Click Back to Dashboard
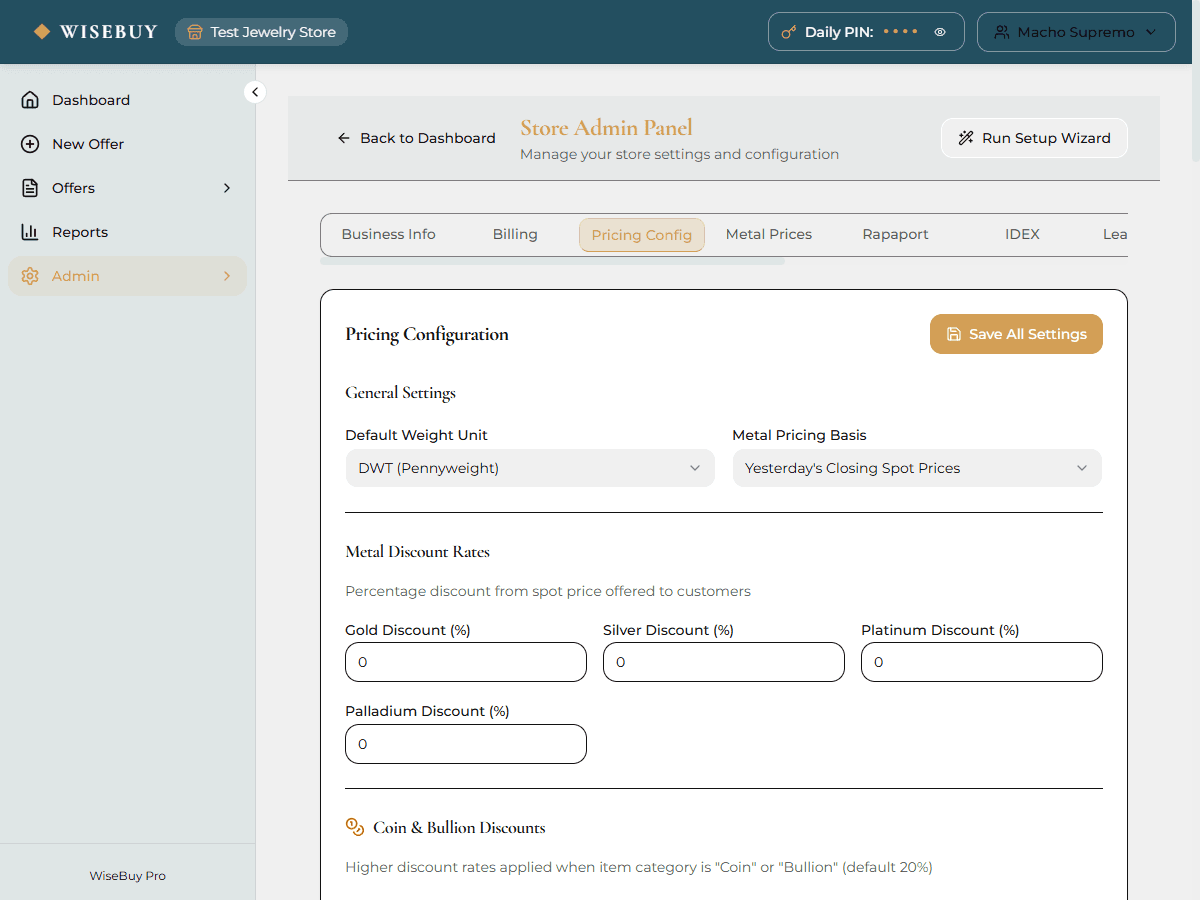The width and height of the screenshot is (1200, 900). (x=416, y=137)
